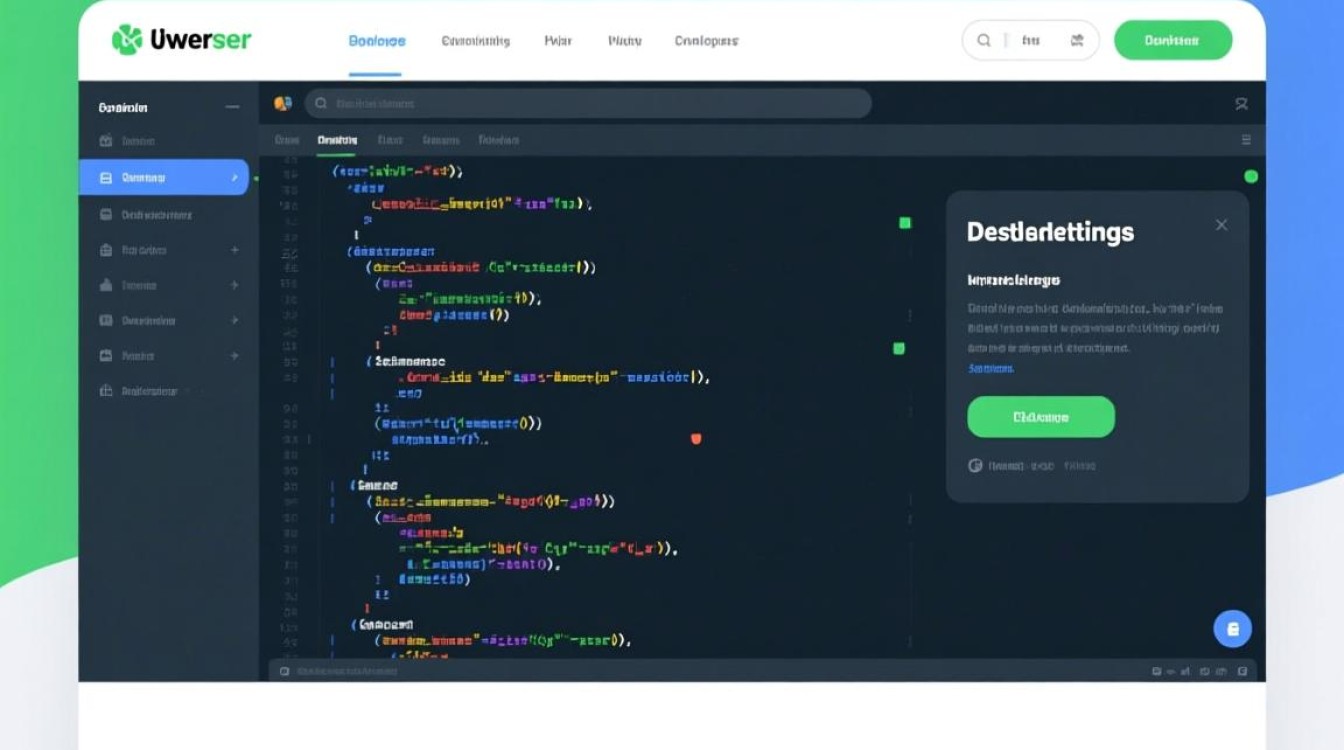Toggle the green status dot above the Destlerlettings panel

click(1250, 177)
